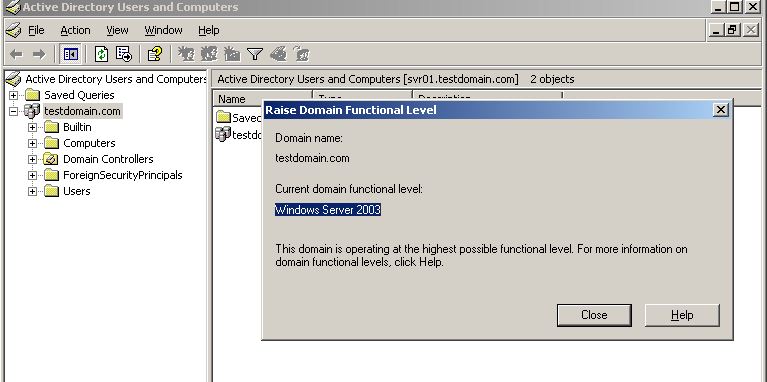
Task: Expand the Computers container
Action: click(32, 143)
